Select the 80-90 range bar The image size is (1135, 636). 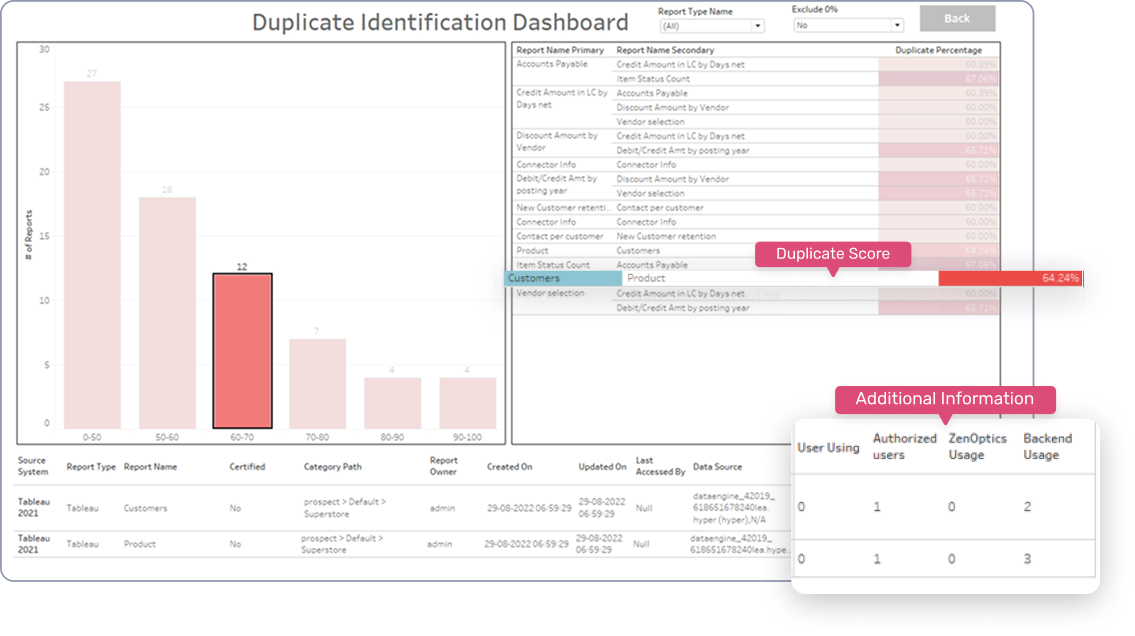coord(392,403)
